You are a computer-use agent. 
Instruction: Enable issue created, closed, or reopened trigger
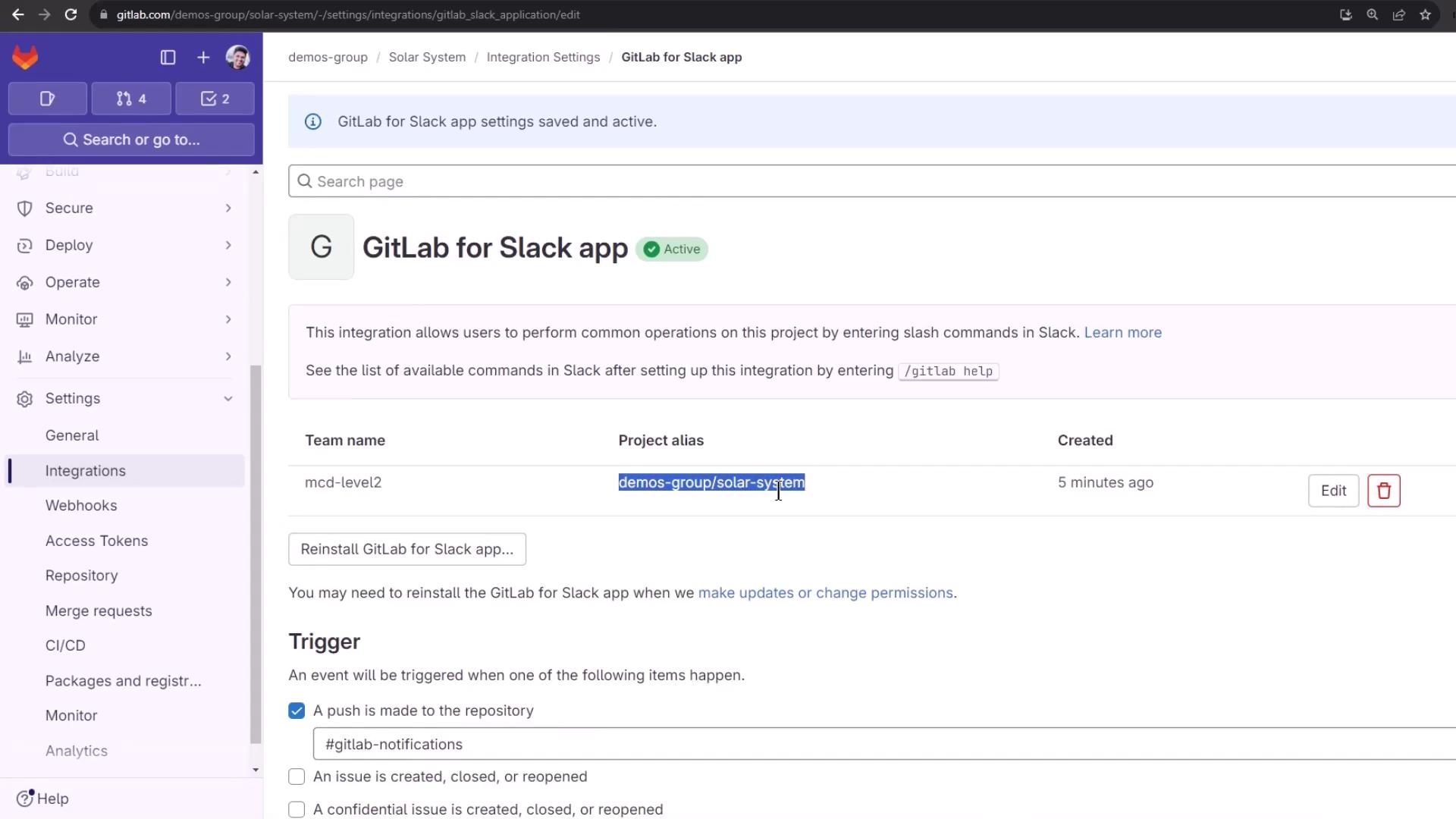pyautogui.click(x=297, y=777)
